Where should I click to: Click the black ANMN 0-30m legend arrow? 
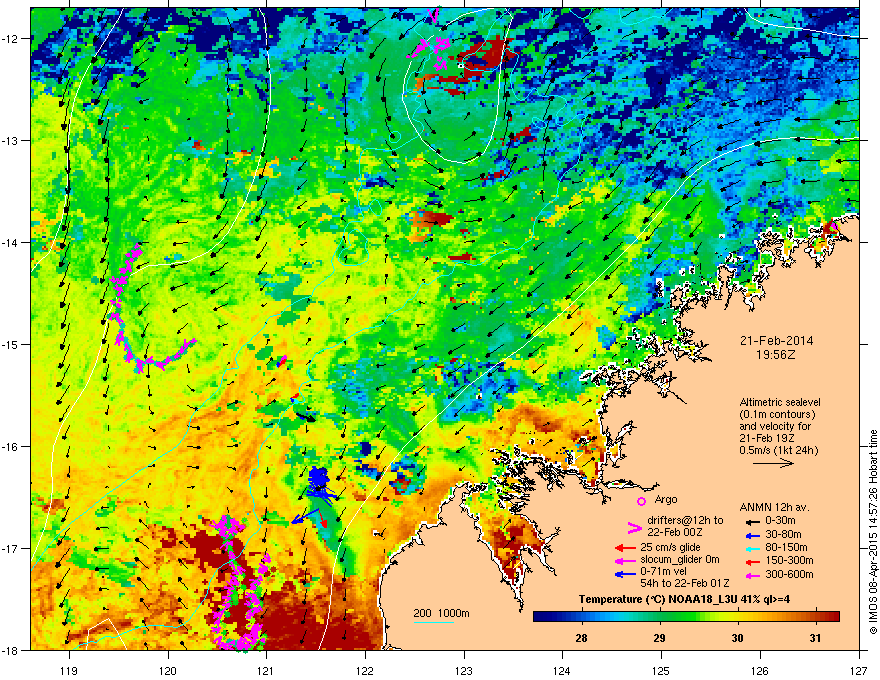752,522
